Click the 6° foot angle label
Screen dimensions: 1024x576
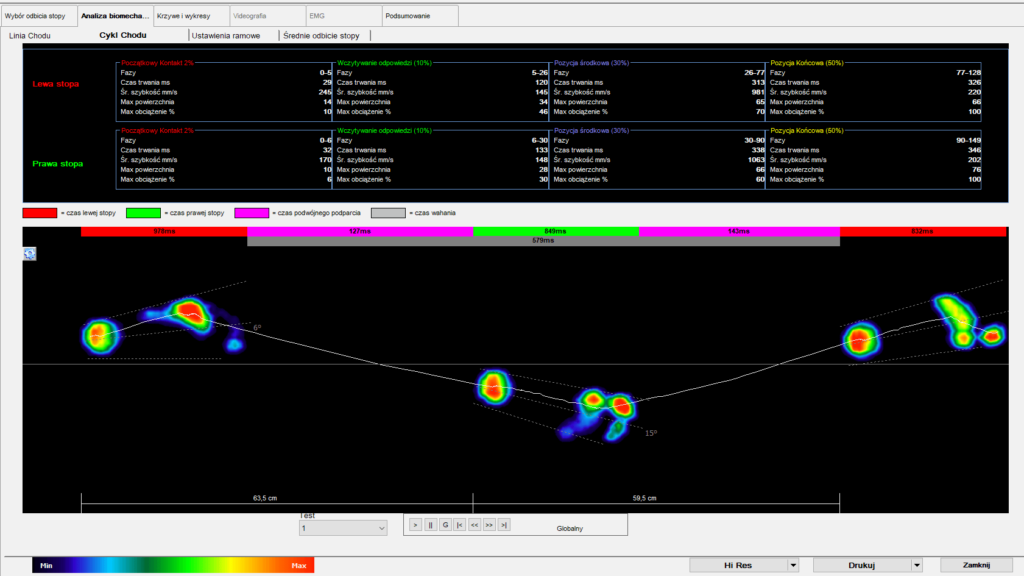pyautogui.click(x=257, y=327)
